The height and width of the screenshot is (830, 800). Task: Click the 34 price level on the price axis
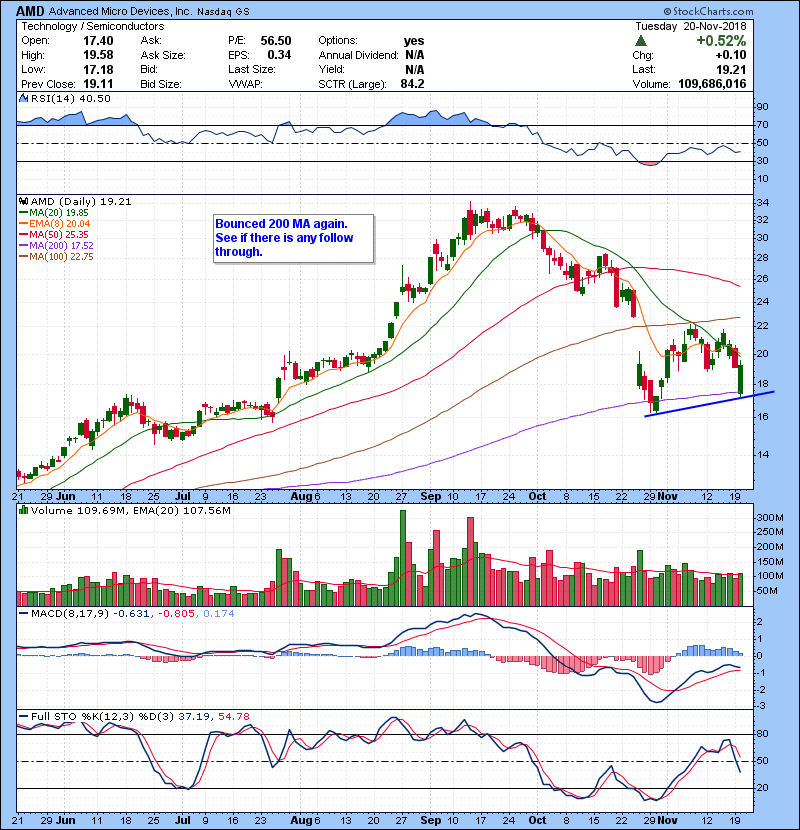[x=762, y=203]
